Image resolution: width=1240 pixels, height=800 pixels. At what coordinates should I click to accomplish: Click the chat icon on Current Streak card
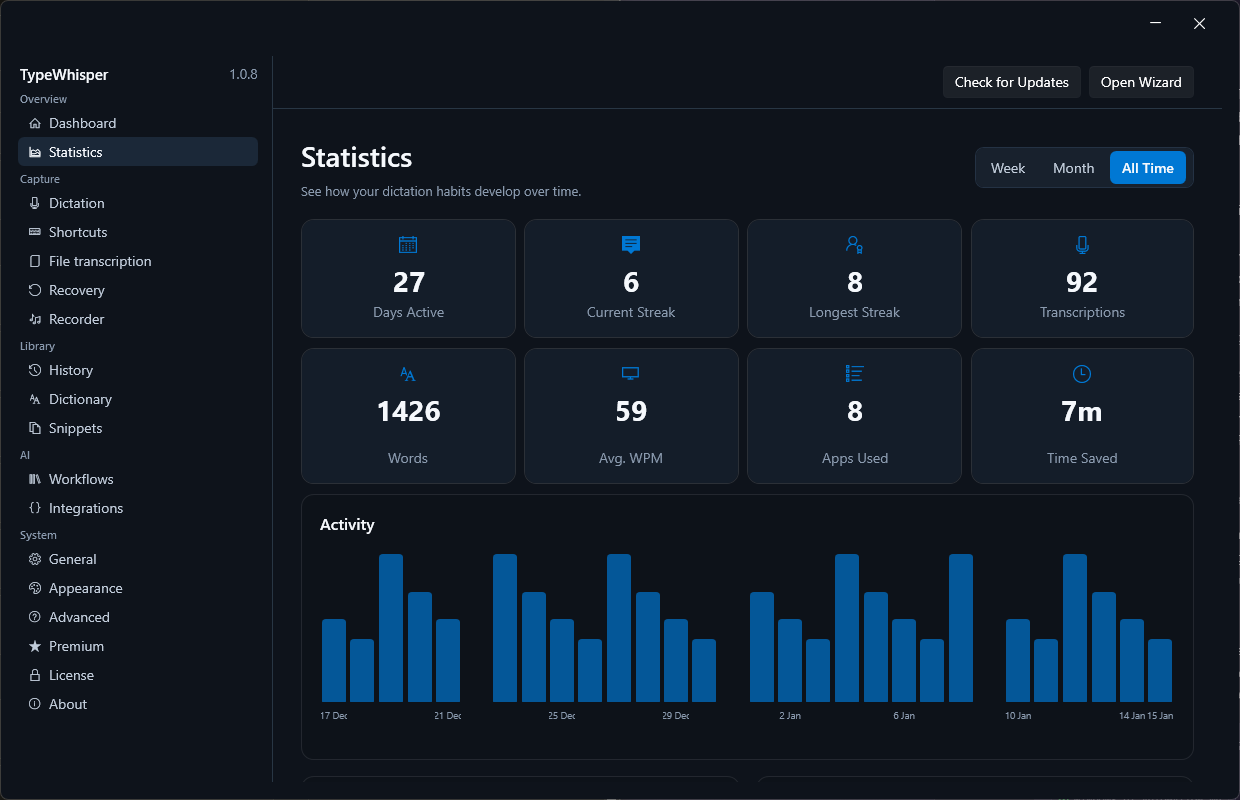[631, 244]
